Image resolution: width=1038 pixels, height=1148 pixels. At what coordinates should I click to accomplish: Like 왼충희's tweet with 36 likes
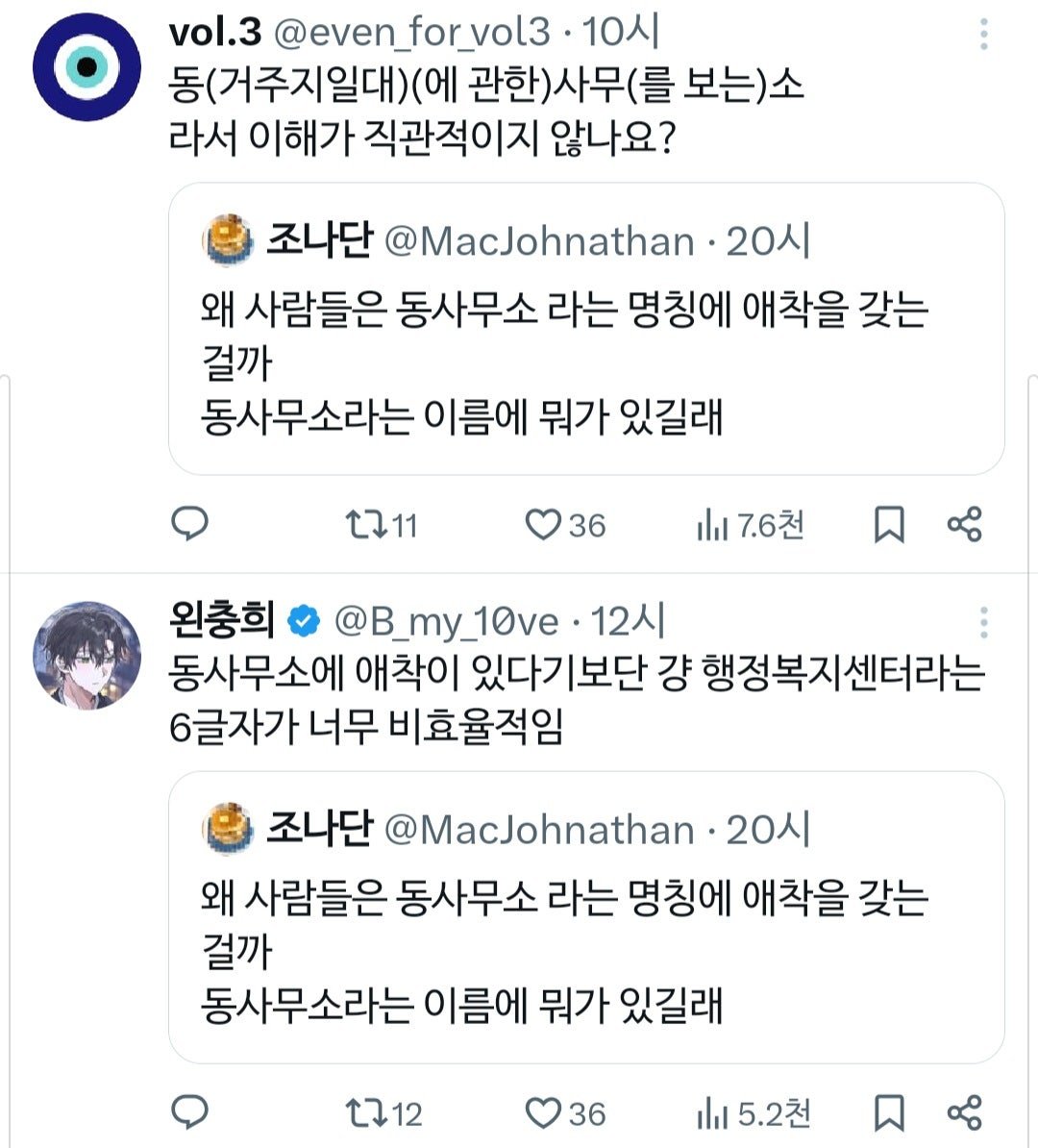tap(565, 1113)
